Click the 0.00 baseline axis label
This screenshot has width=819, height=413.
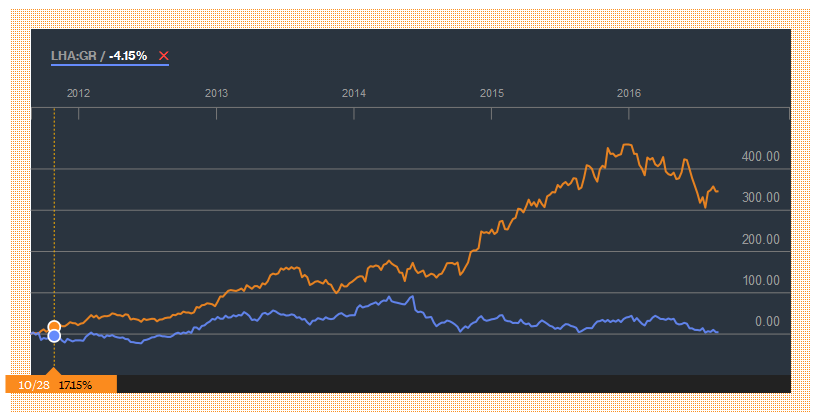point(766,321)
